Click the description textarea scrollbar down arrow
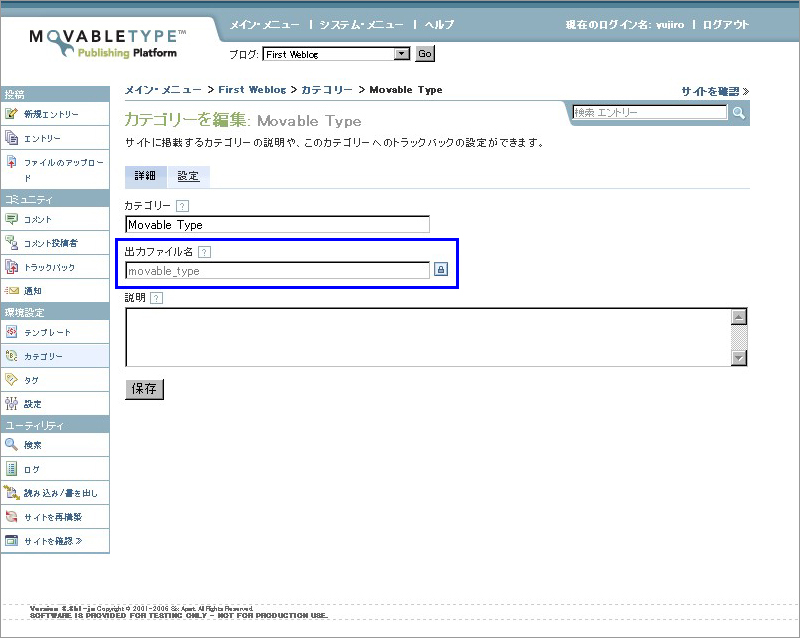The width and height of the screenshot is (800, 638). (x=739, y=357)
